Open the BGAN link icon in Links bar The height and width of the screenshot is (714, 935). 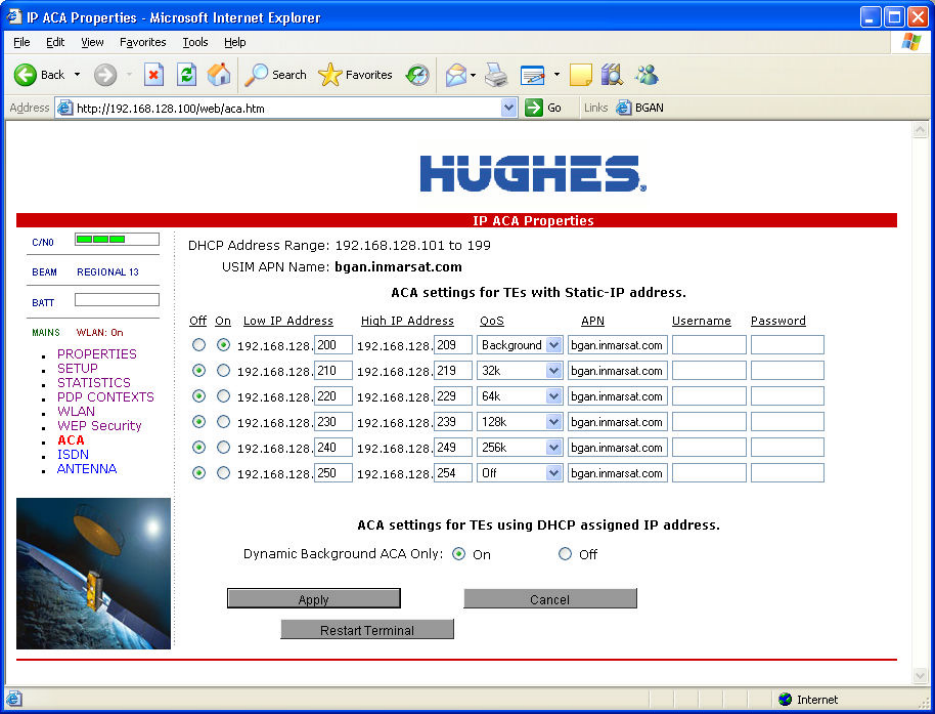(624, 108)
